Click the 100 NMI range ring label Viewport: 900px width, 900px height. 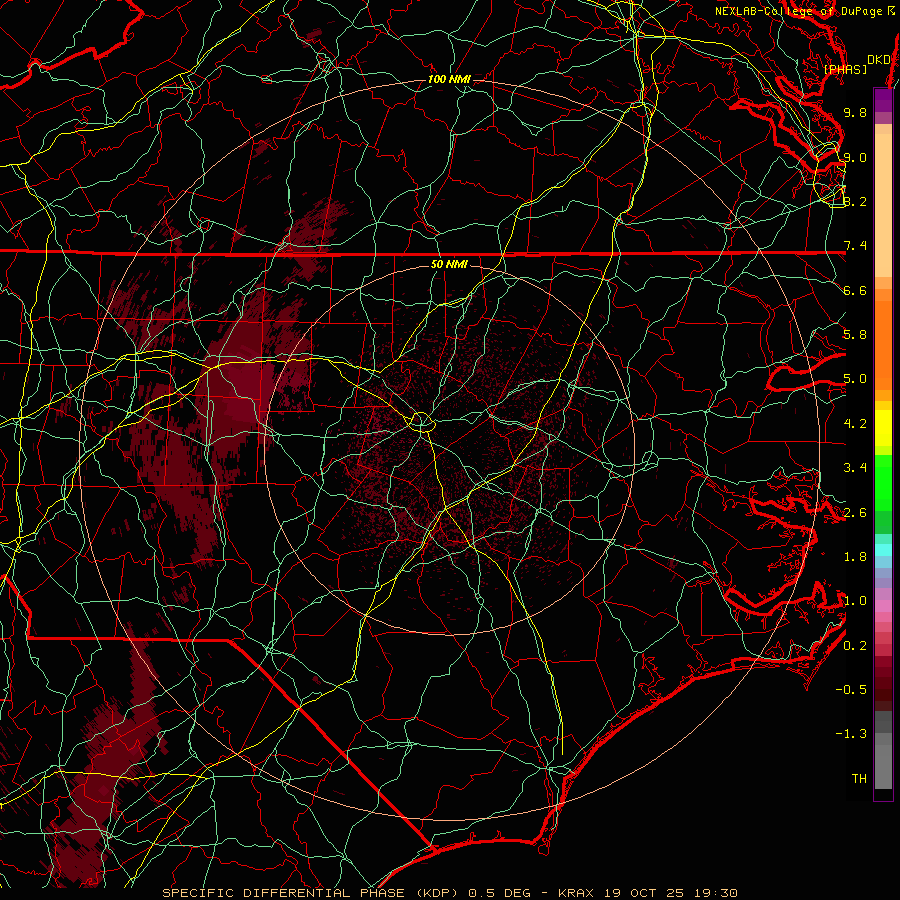(449, 79)
